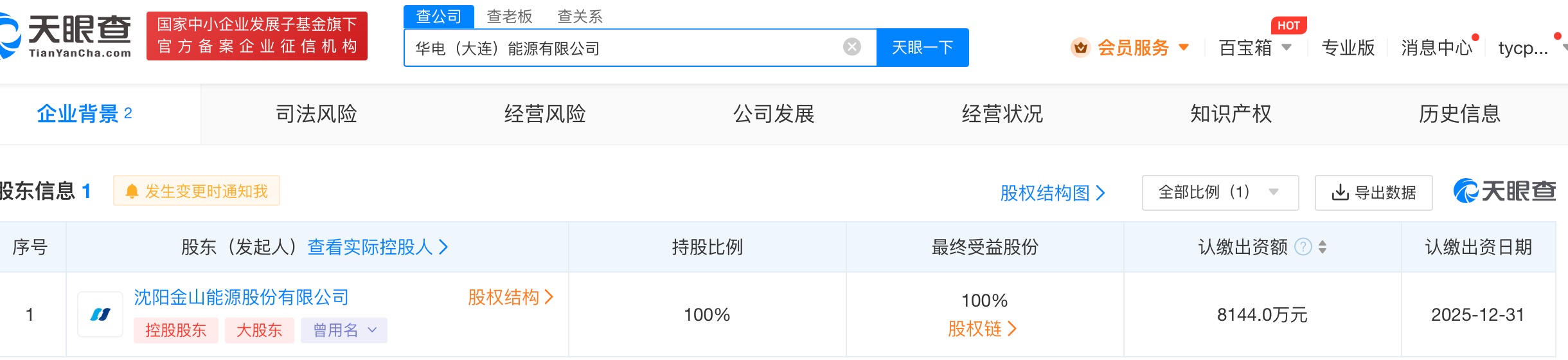The height and width of the screenshot is (360, 1568).
Task: Click the VIP crown icon
Action: (x=1080, y=48)
